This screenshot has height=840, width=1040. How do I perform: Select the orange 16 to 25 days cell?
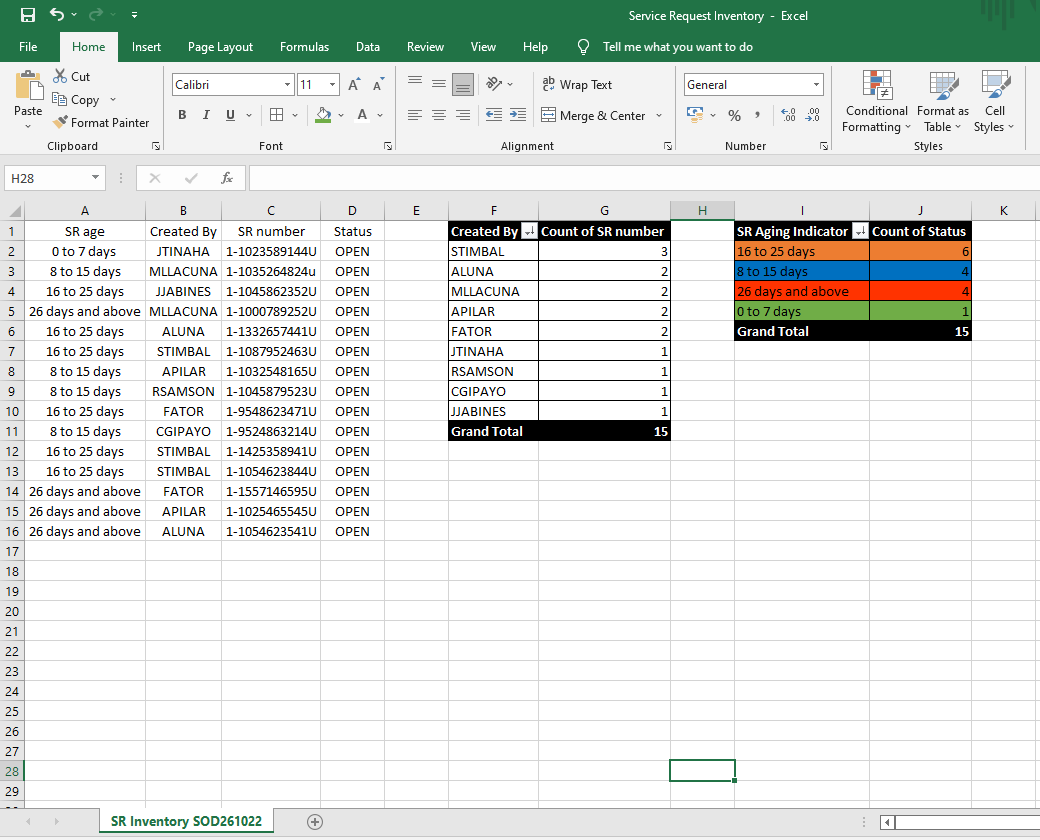802,251
